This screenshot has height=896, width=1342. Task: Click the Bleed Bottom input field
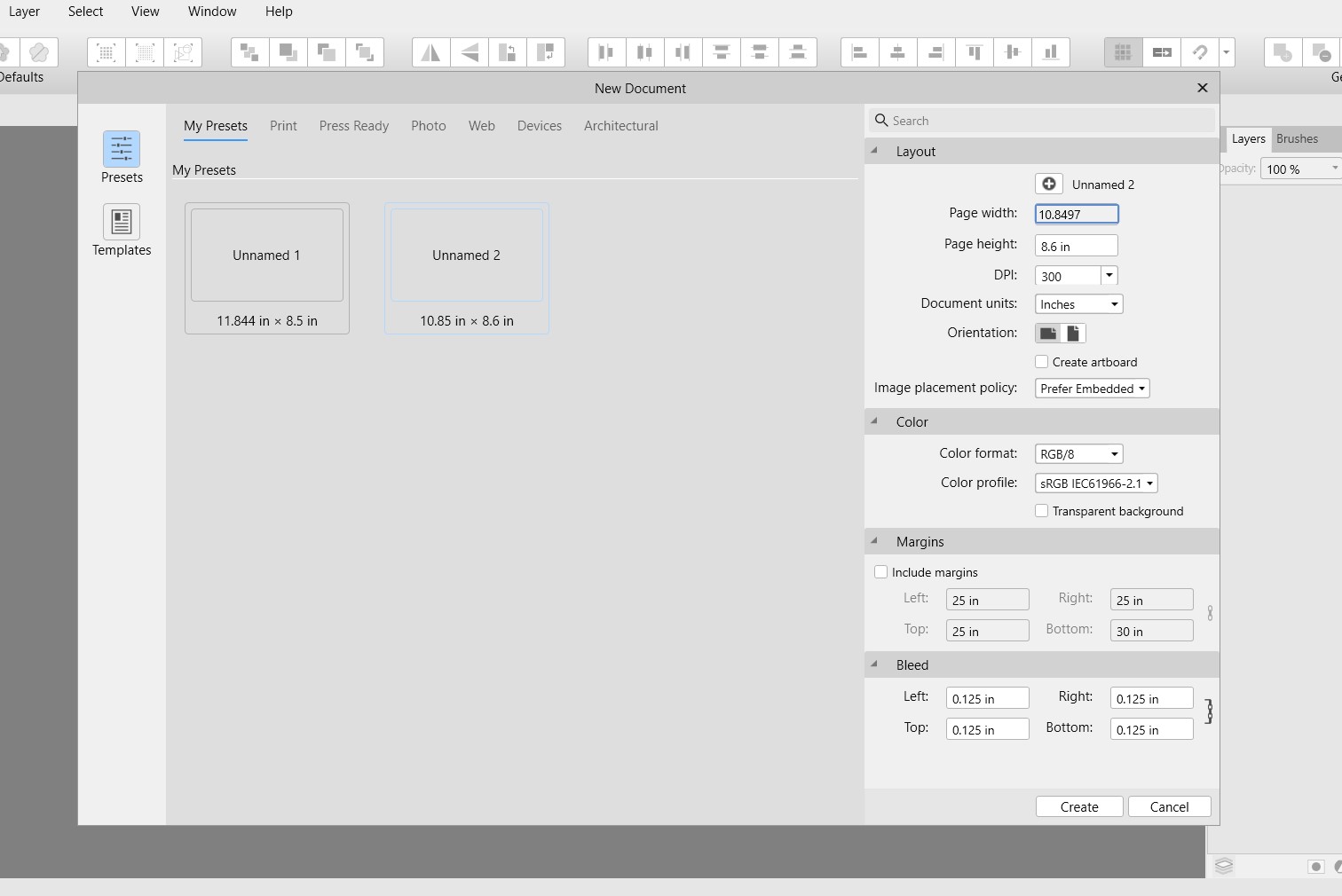tap(1152, 729)
